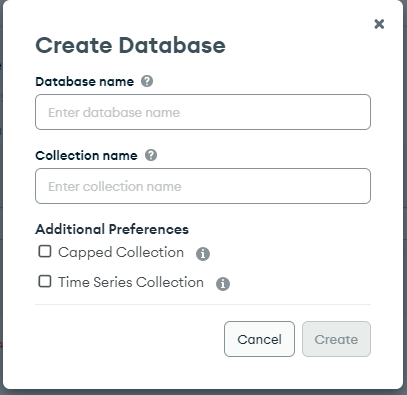The height and width of the screenshot is (395, 407).
Task: Click the Create button
Action: click(x=336, y=339)
